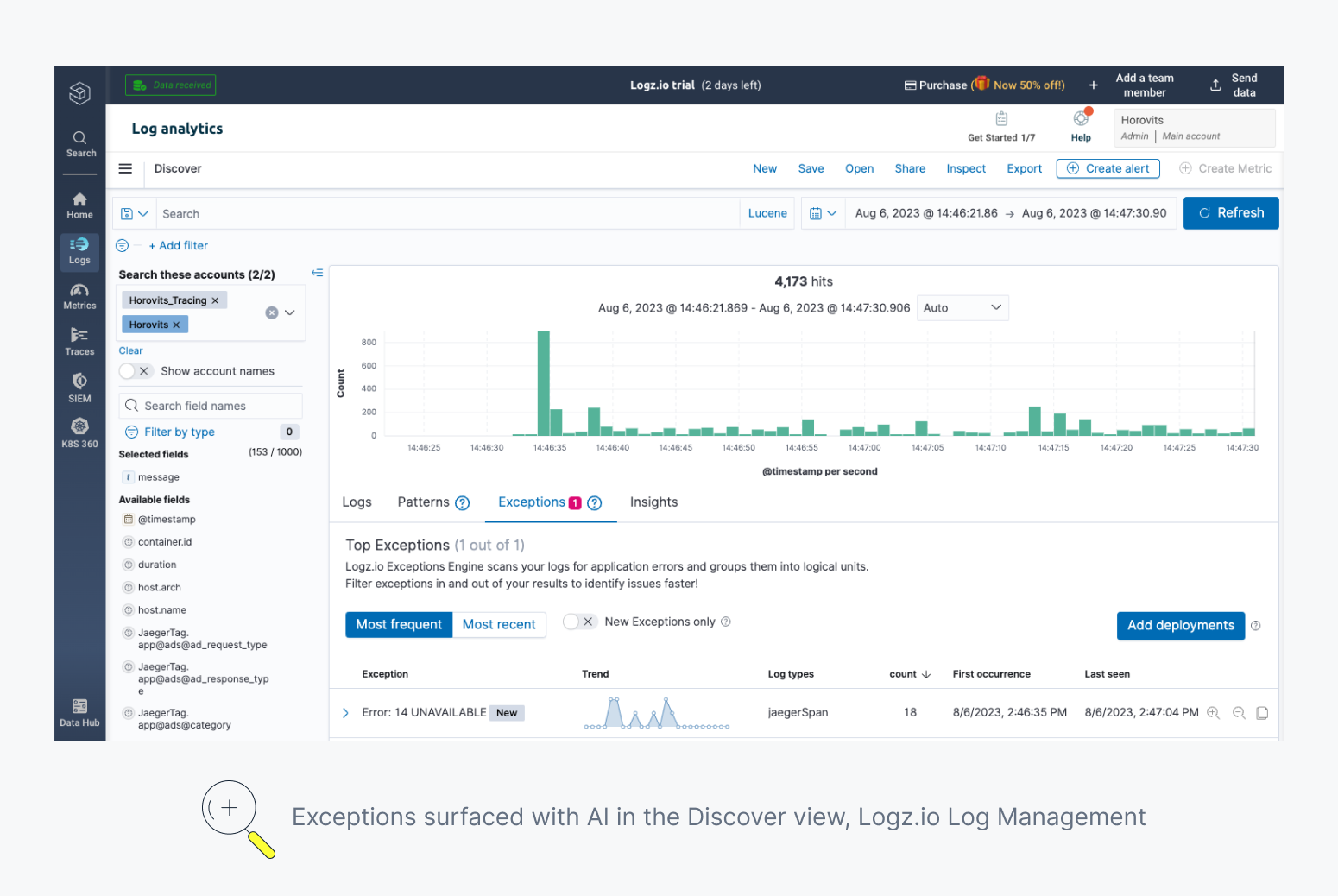Screen dimensions: 1338x896
Task: Toggle Show account names switch
Action: (x=136, y=371)
